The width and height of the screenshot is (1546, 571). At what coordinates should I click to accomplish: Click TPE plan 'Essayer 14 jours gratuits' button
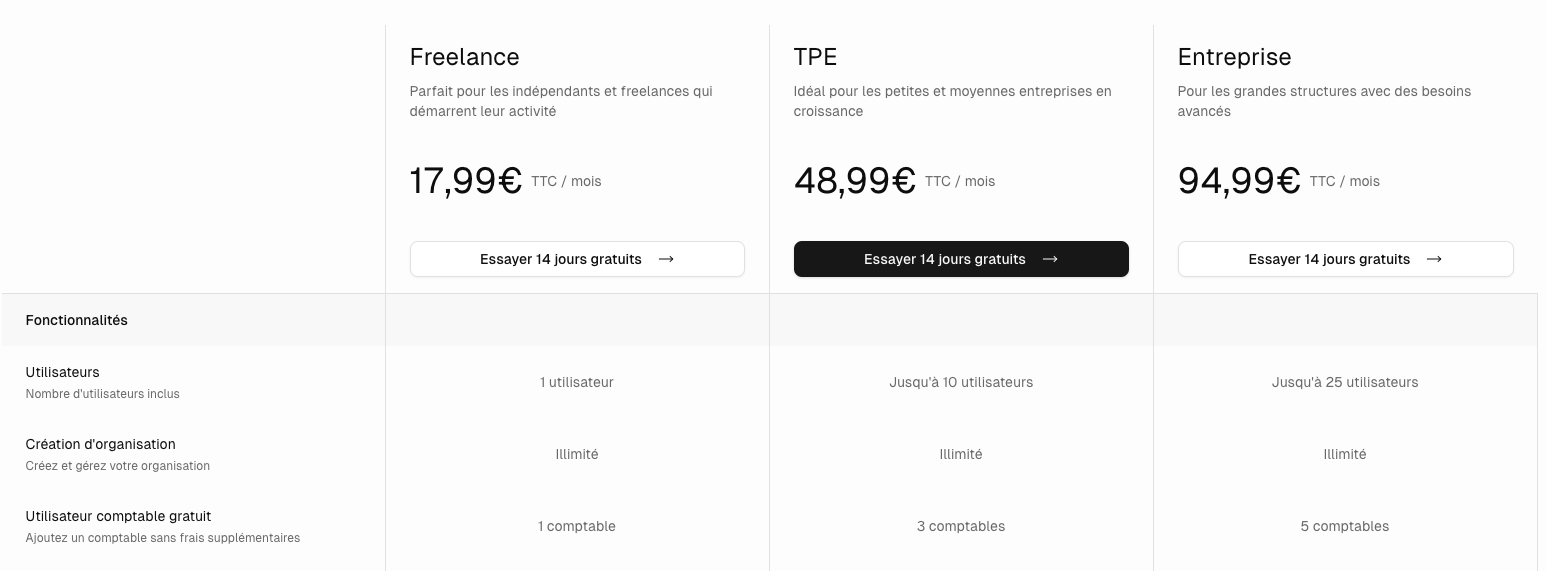click(x=961, y=259)
